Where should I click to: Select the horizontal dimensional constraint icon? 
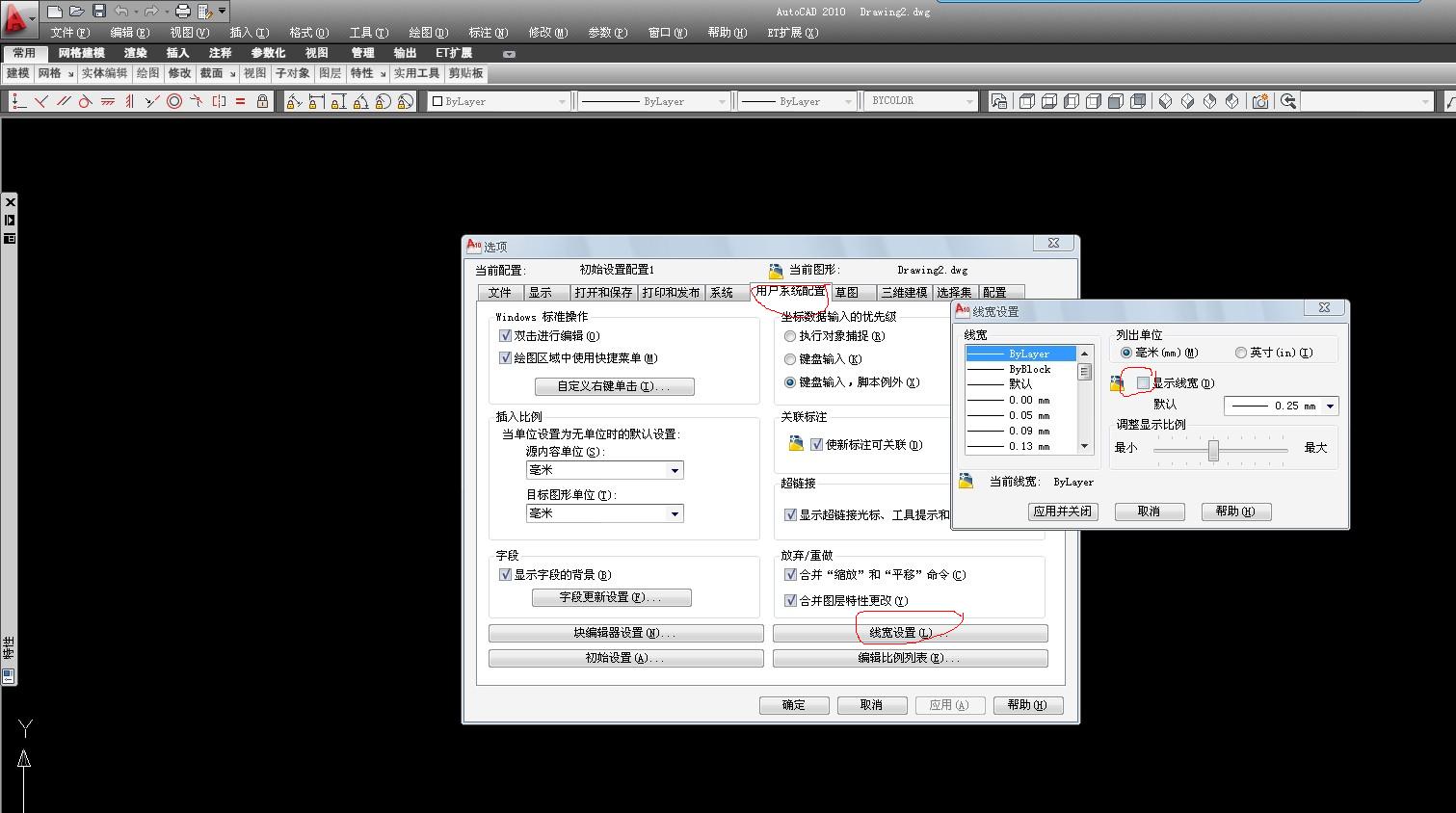316,101
